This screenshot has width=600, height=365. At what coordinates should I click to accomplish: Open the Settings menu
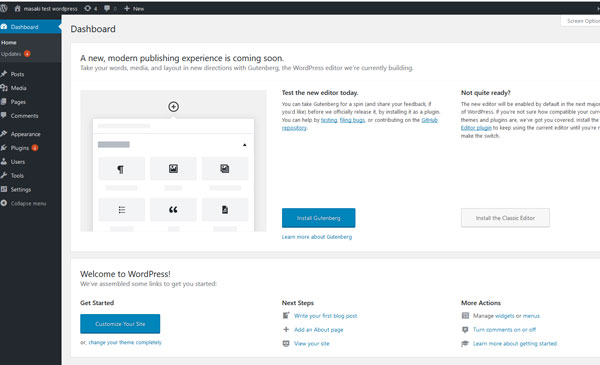[30, 189]
